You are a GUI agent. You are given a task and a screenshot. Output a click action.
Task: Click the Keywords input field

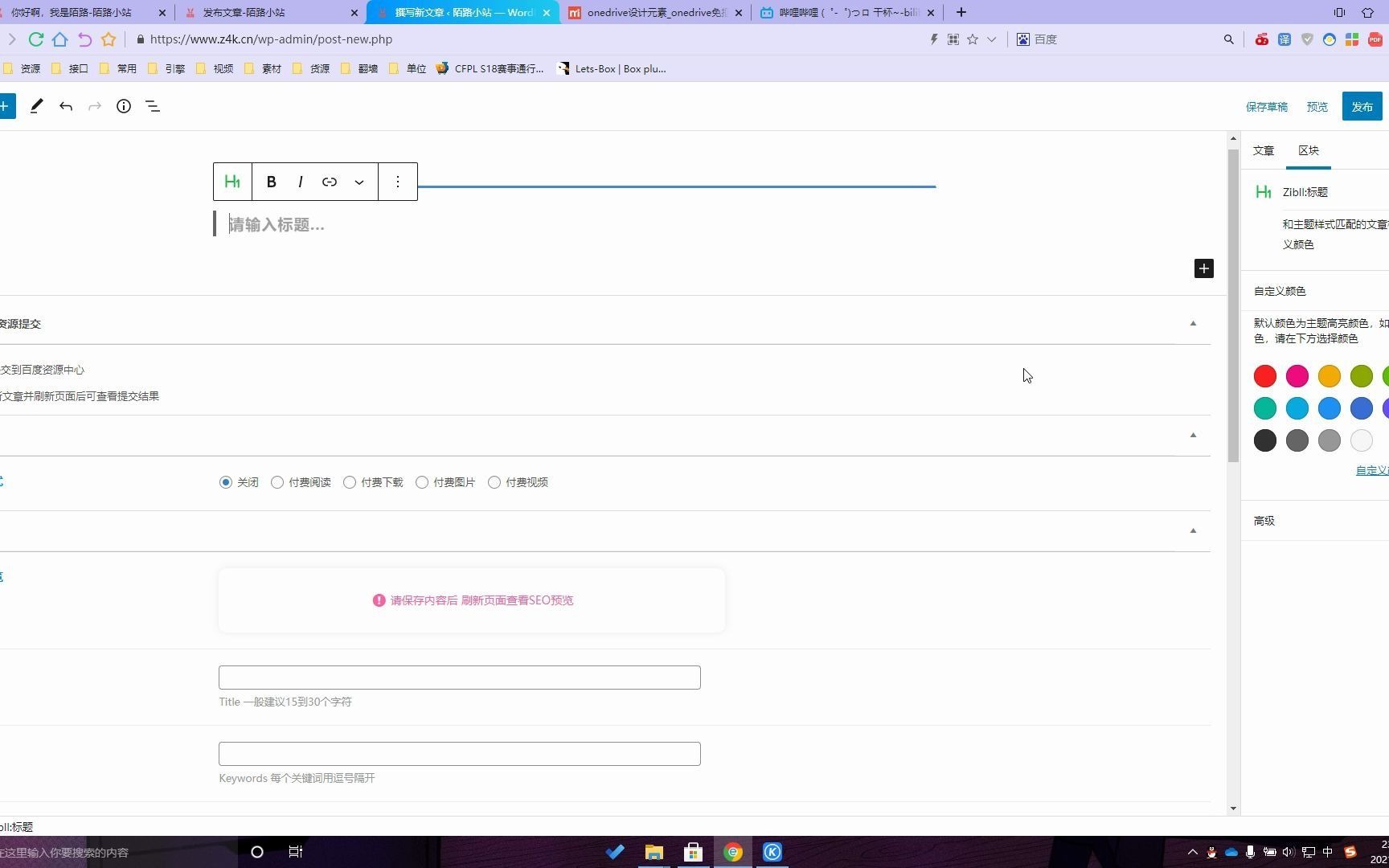coord(460,754)
